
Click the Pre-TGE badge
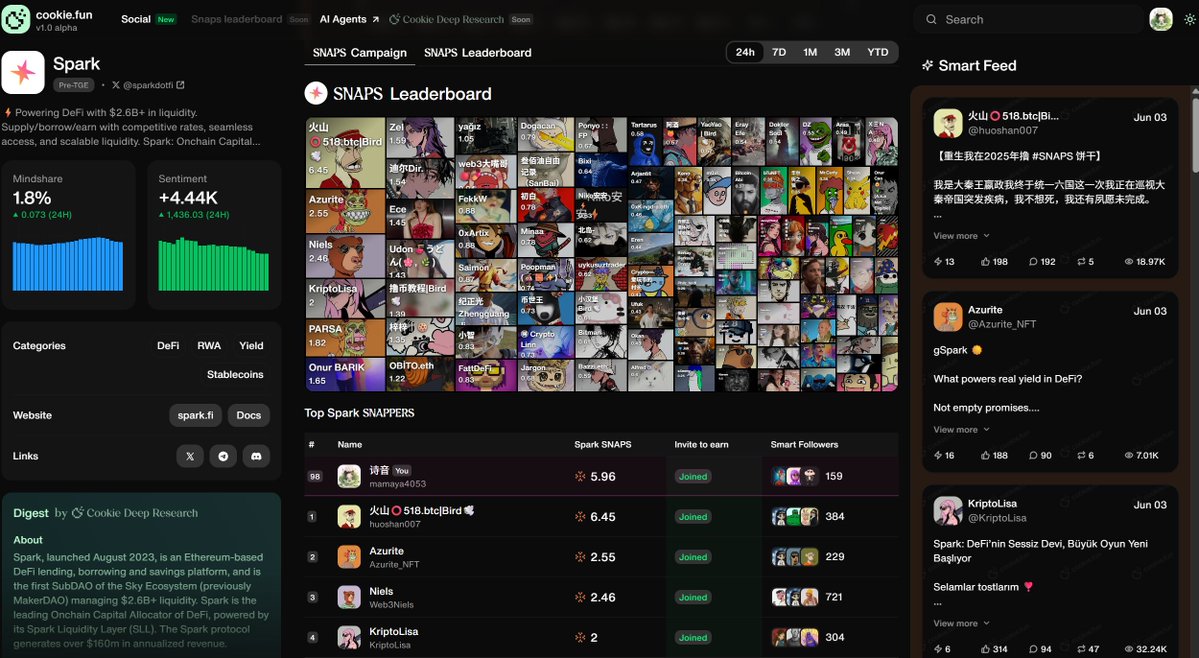[73, 85]
